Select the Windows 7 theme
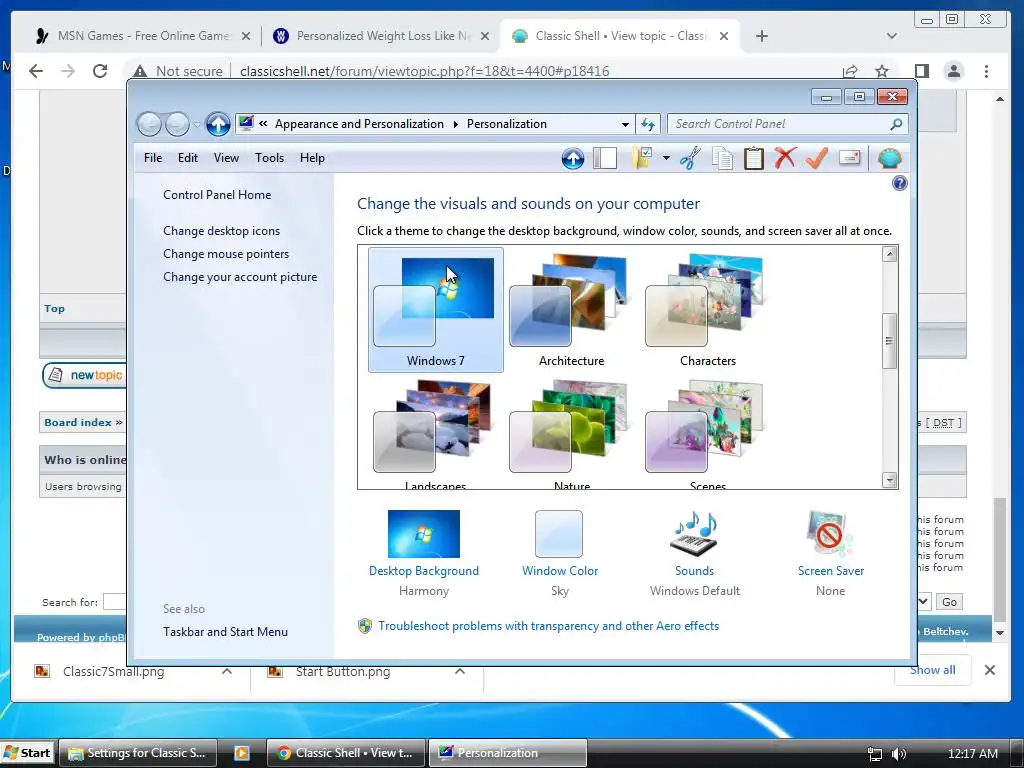The height and width of the screenshot is (768, 1024). [436, 310]
